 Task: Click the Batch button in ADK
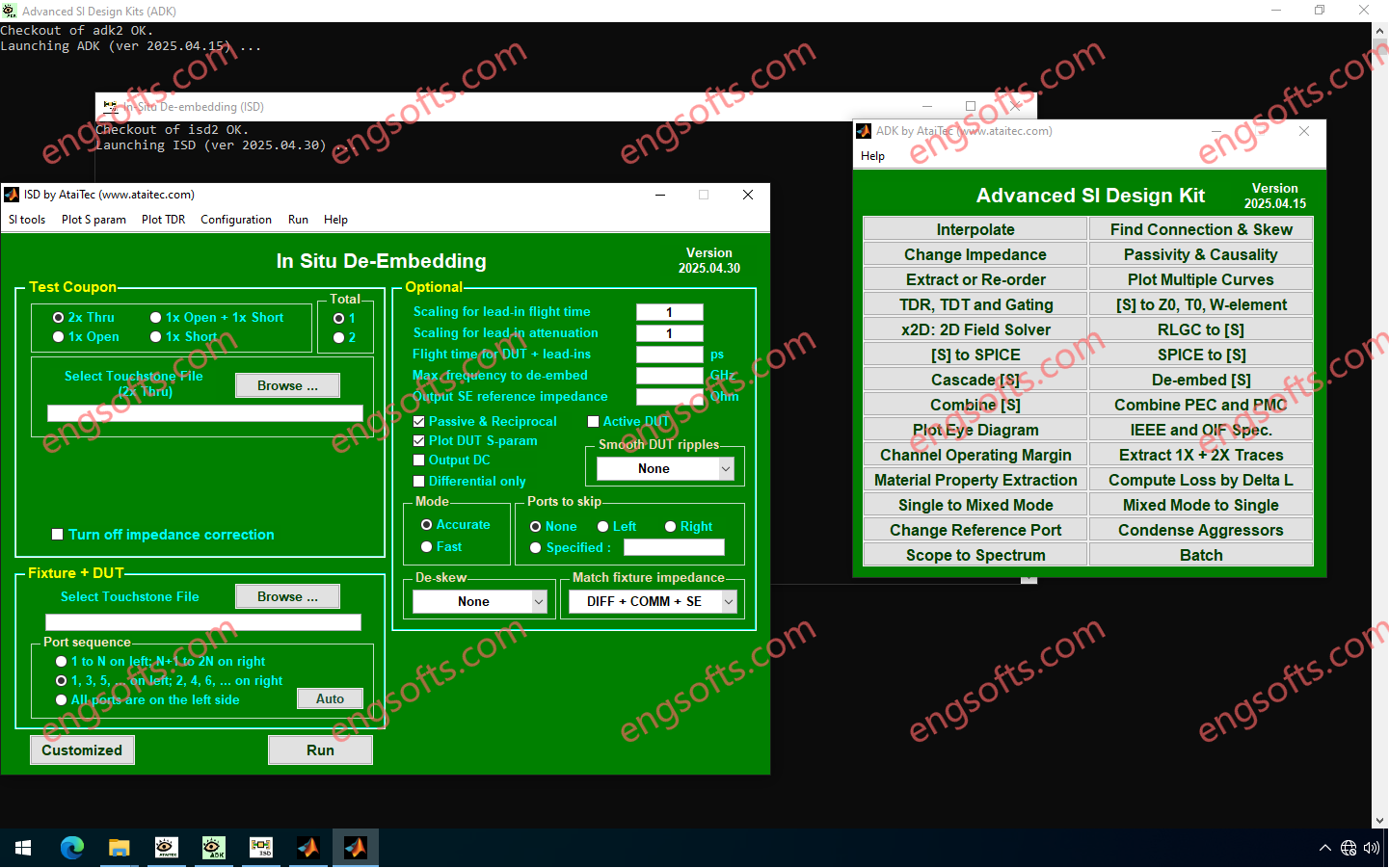[1201, 556]
